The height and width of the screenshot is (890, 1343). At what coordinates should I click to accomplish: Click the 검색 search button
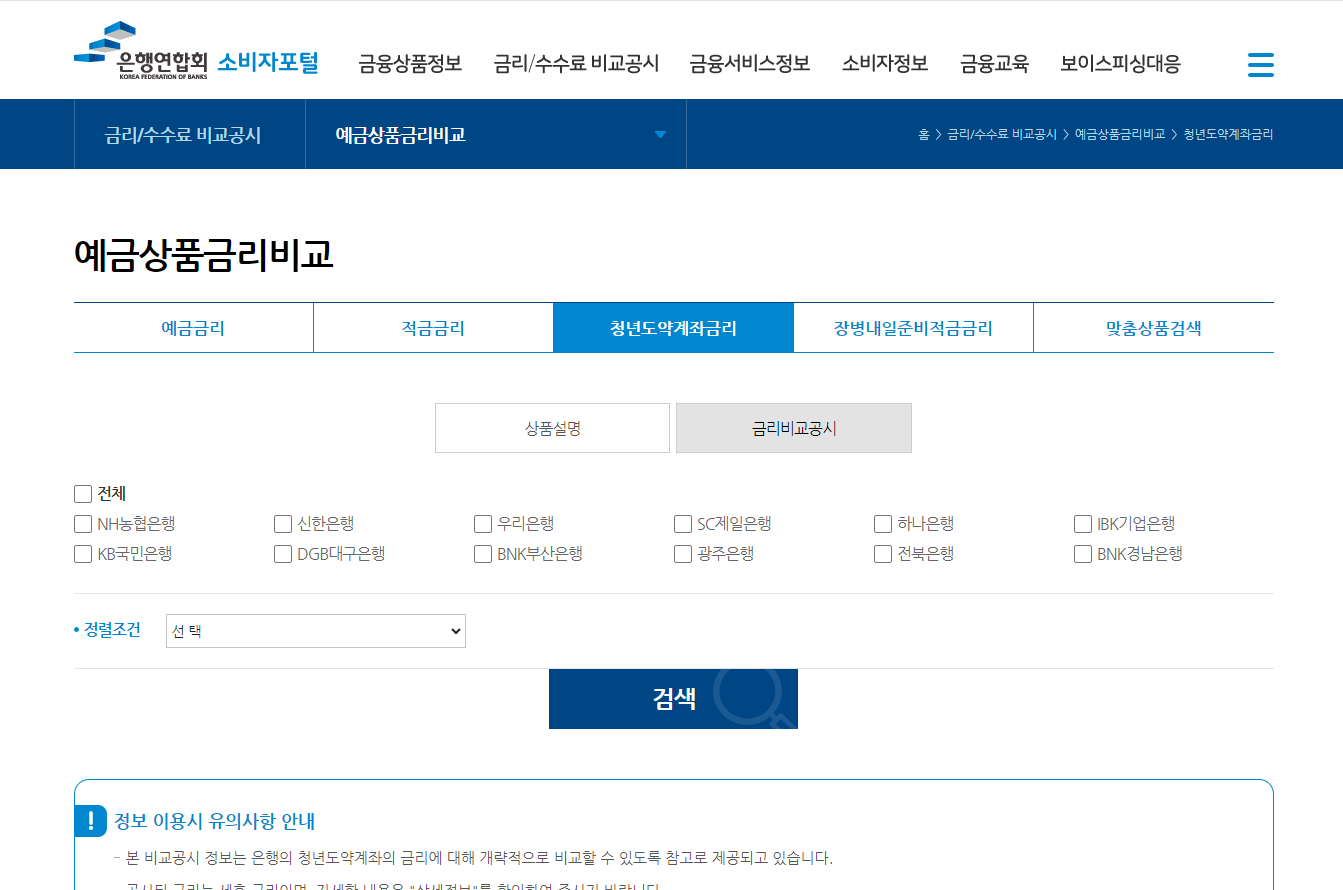(x=672, y=699)
